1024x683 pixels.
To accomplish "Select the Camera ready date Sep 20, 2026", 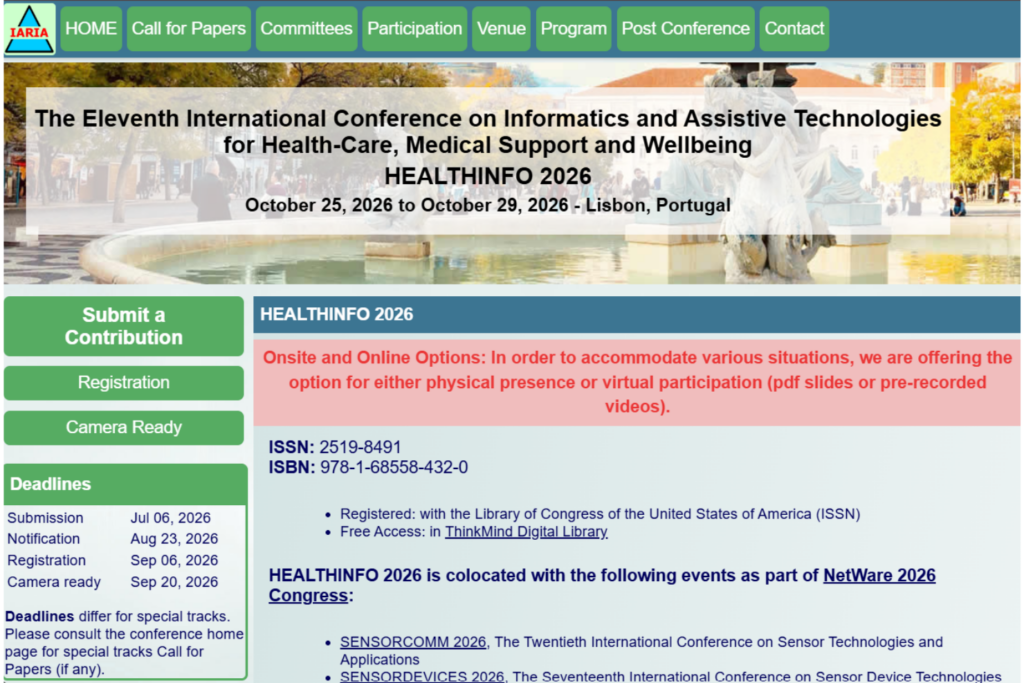I will [x=174, y=582].
